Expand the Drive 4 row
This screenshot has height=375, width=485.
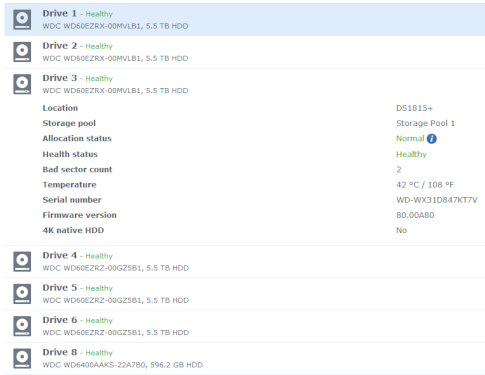click(x=244, y=262)
